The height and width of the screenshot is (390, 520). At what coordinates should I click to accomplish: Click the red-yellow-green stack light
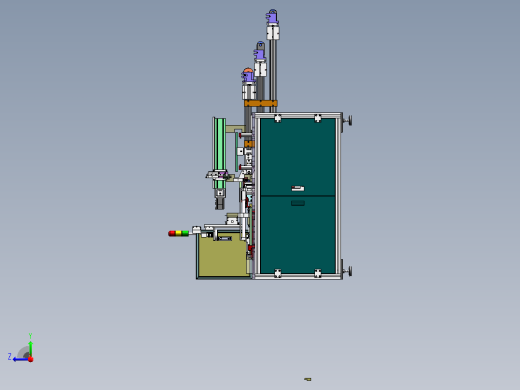178,233
